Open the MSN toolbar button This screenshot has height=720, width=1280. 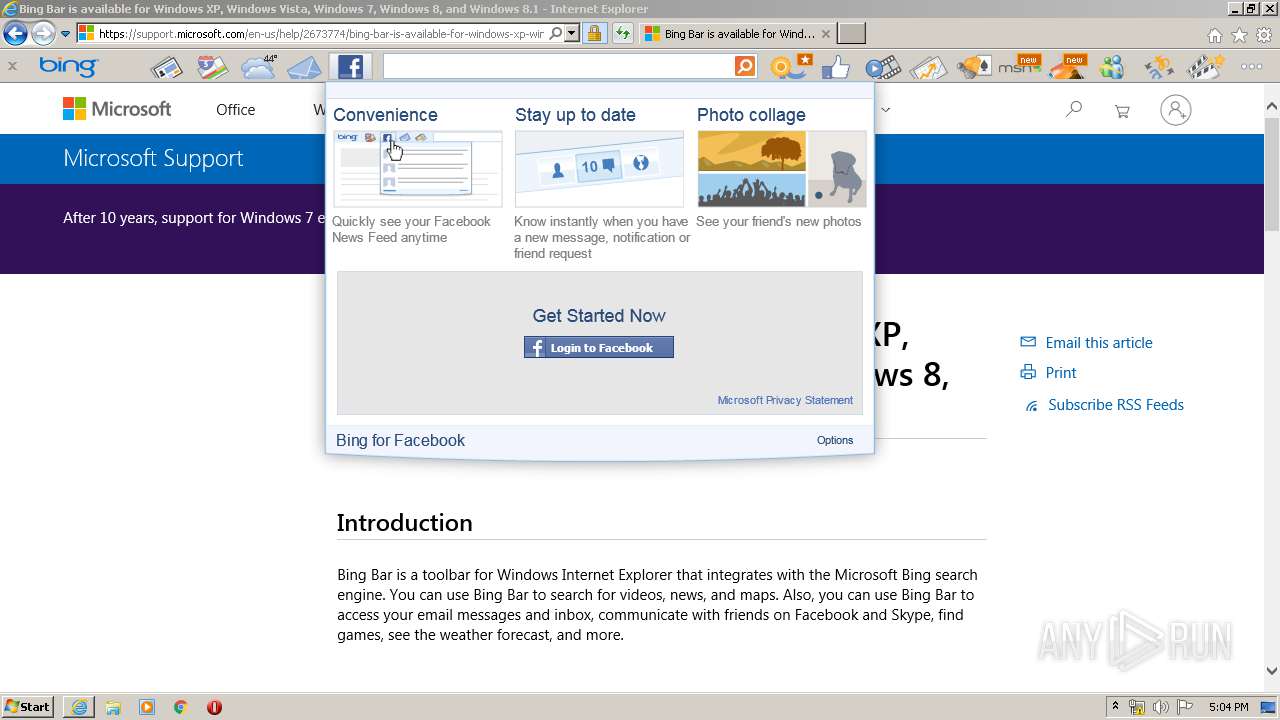[x=1020, y=67]
